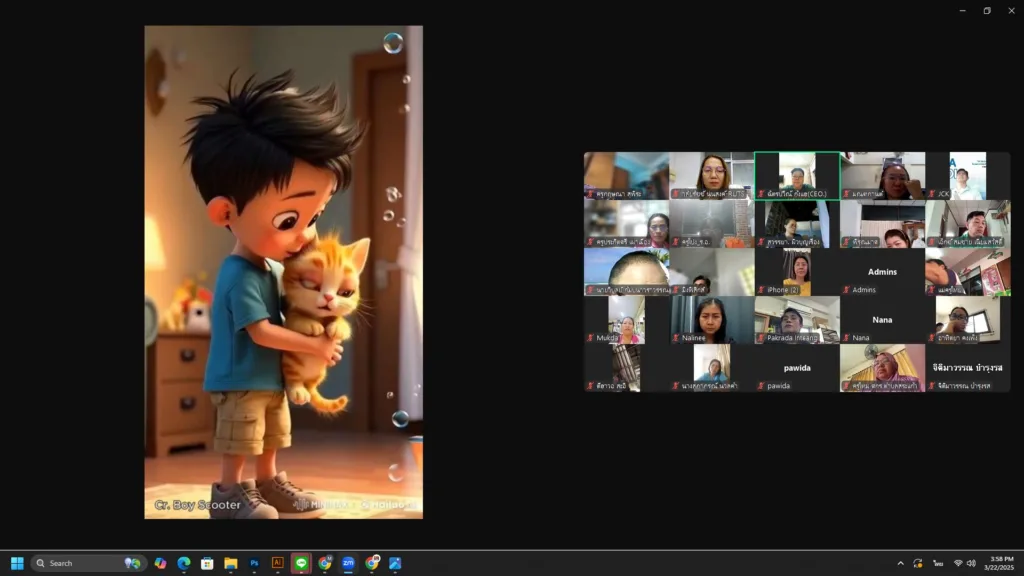This screenshot has width=1024, height=576.
Task: Click the shared boy and kitten image
Action: (283, 272)
